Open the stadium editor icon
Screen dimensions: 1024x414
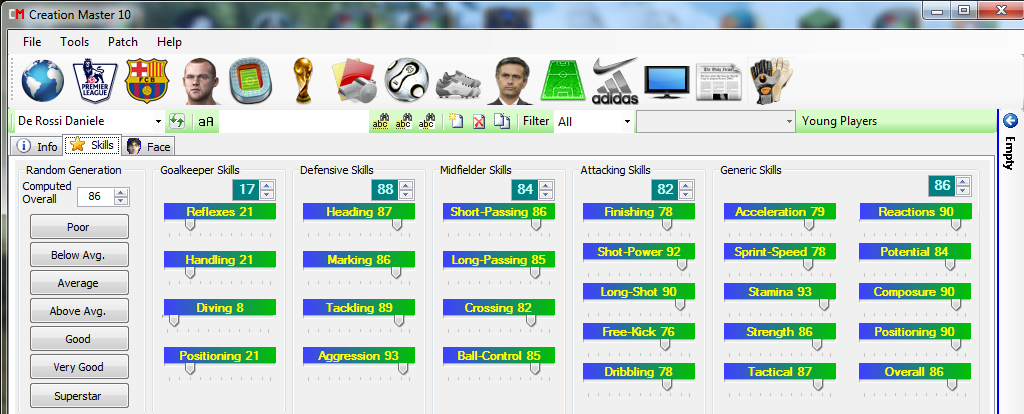[x=250, y=80]
